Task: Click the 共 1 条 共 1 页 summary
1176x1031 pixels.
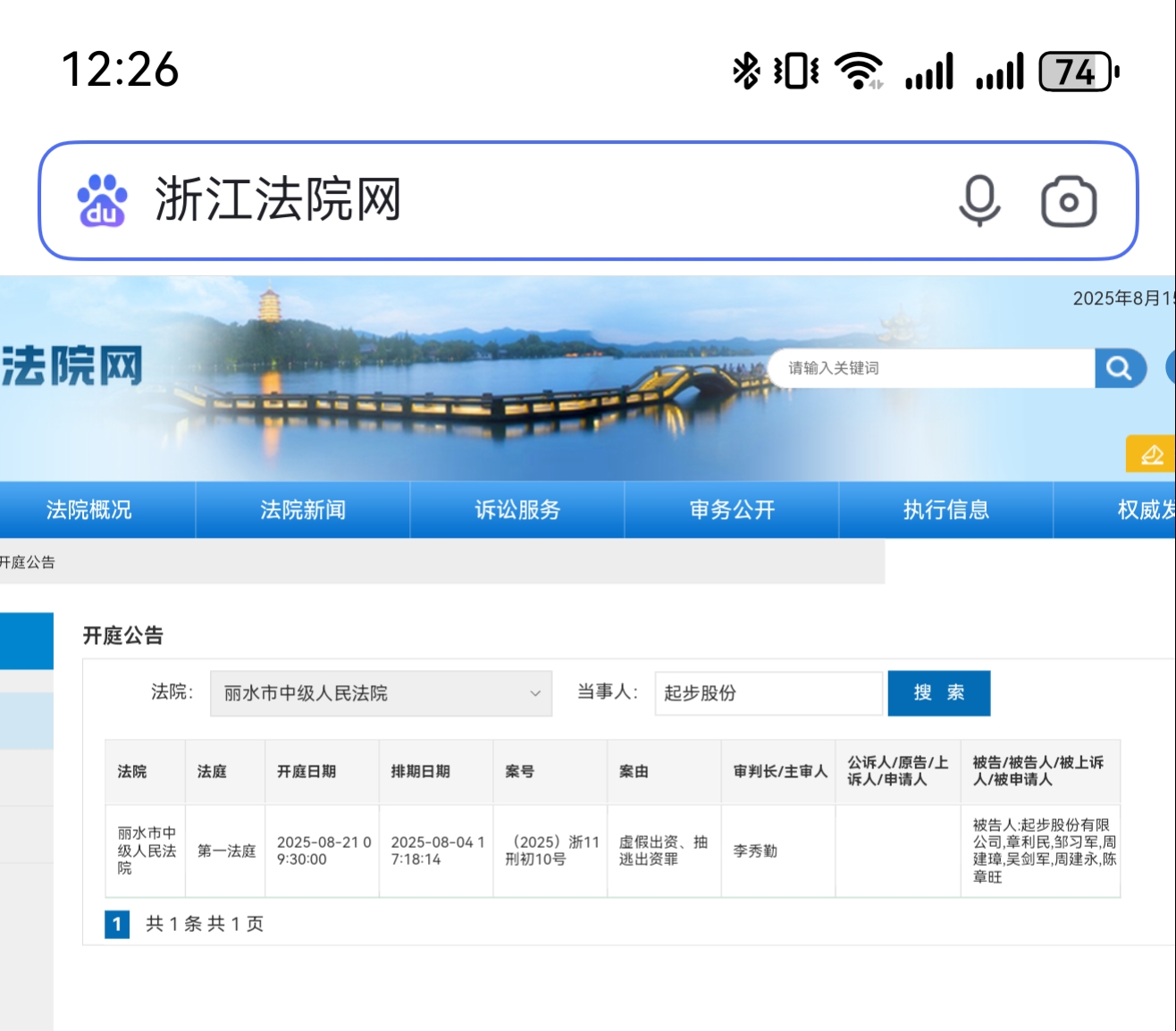Action: tap(205, 924)
